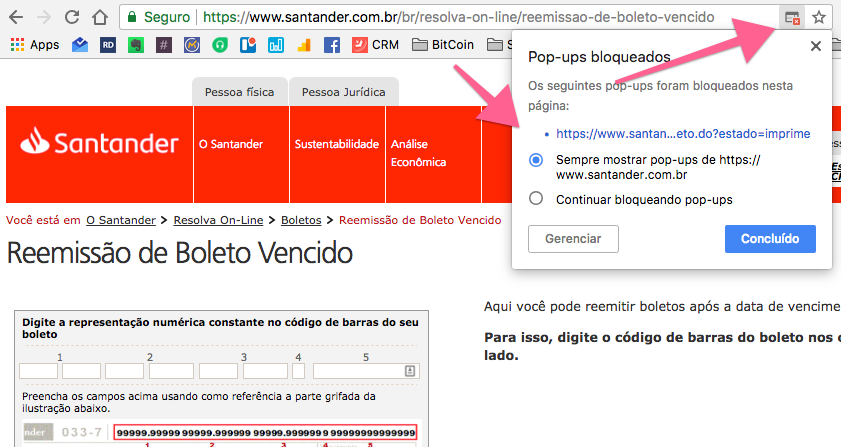Viewport: 841px width, 447px height.
Task: Open the CRM bookmark
Action: pyautogui.click(x=375, y=45)
